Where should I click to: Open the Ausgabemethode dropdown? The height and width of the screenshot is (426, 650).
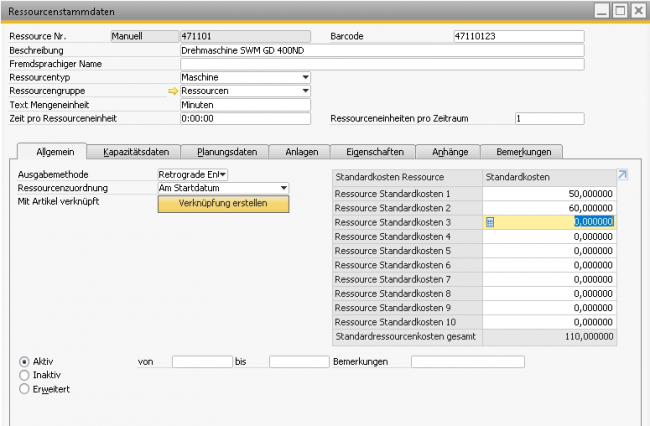coord(223,174)
